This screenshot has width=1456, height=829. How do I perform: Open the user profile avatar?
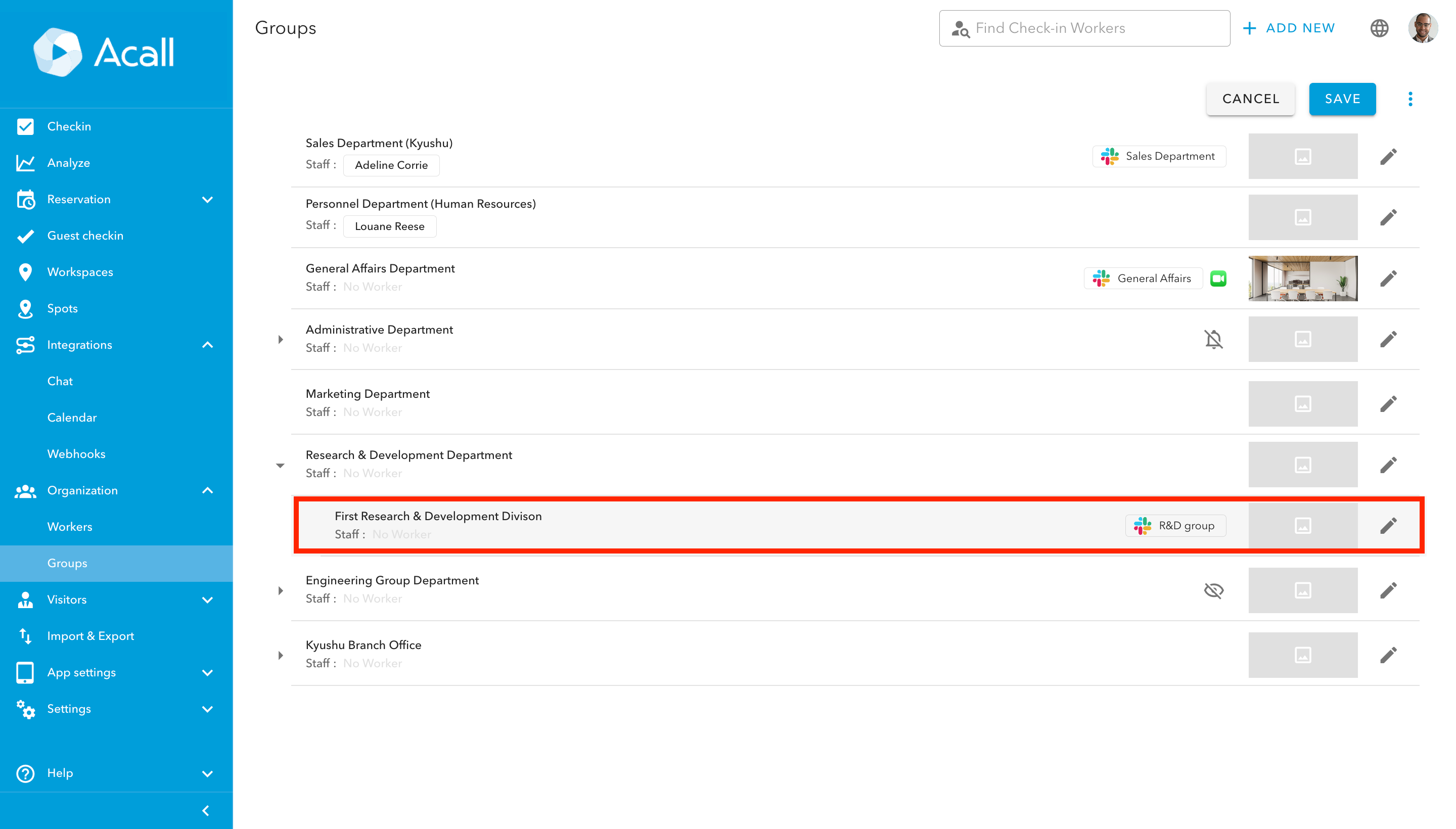tap(1423, 28)
